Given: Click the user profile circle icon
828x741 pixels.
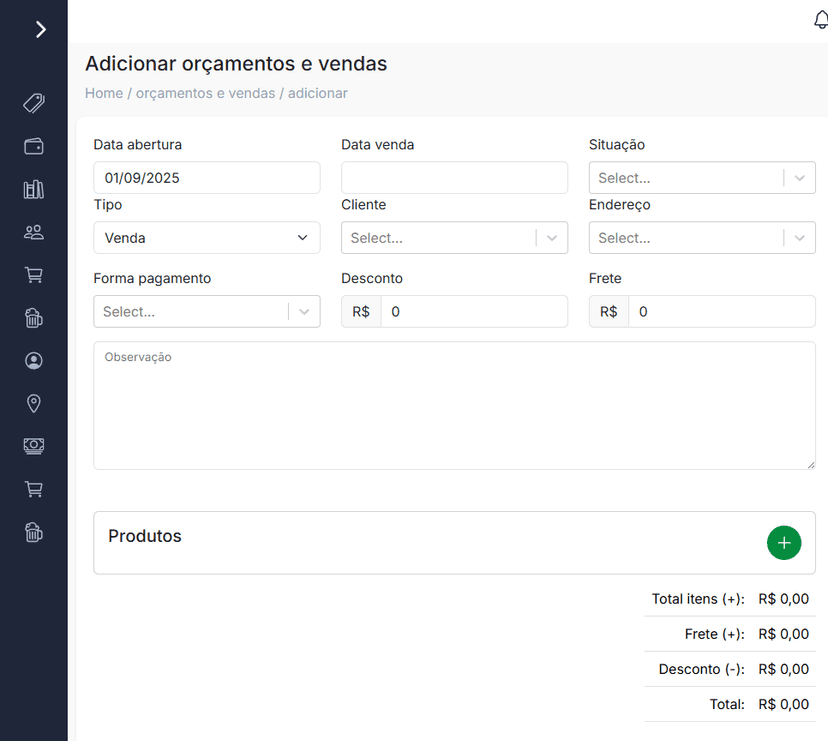Looking at the screenshot, I should click(x=34, y=361).
